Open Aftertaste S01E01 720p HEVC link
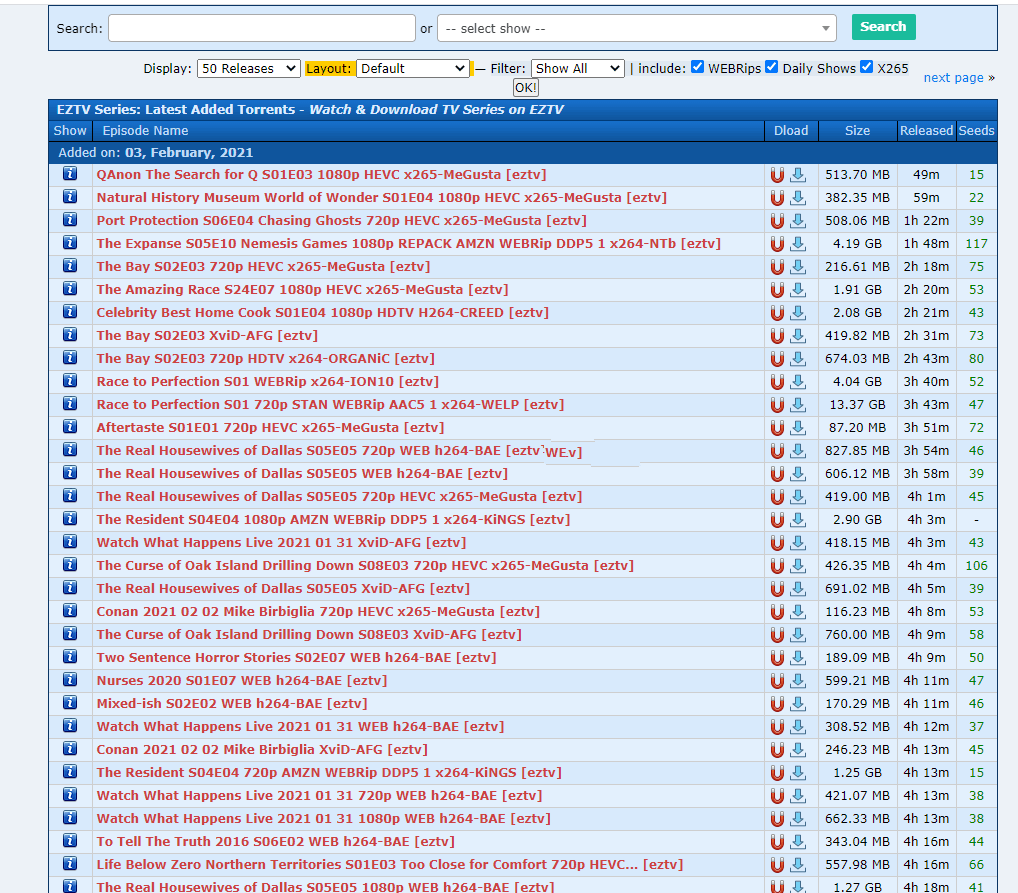 (270, 427)
